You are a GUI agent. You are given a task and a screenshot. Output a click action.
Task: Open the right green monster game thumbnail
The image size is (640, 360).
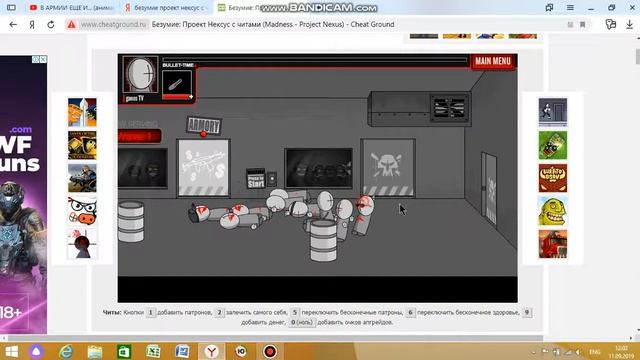(553, 211)
